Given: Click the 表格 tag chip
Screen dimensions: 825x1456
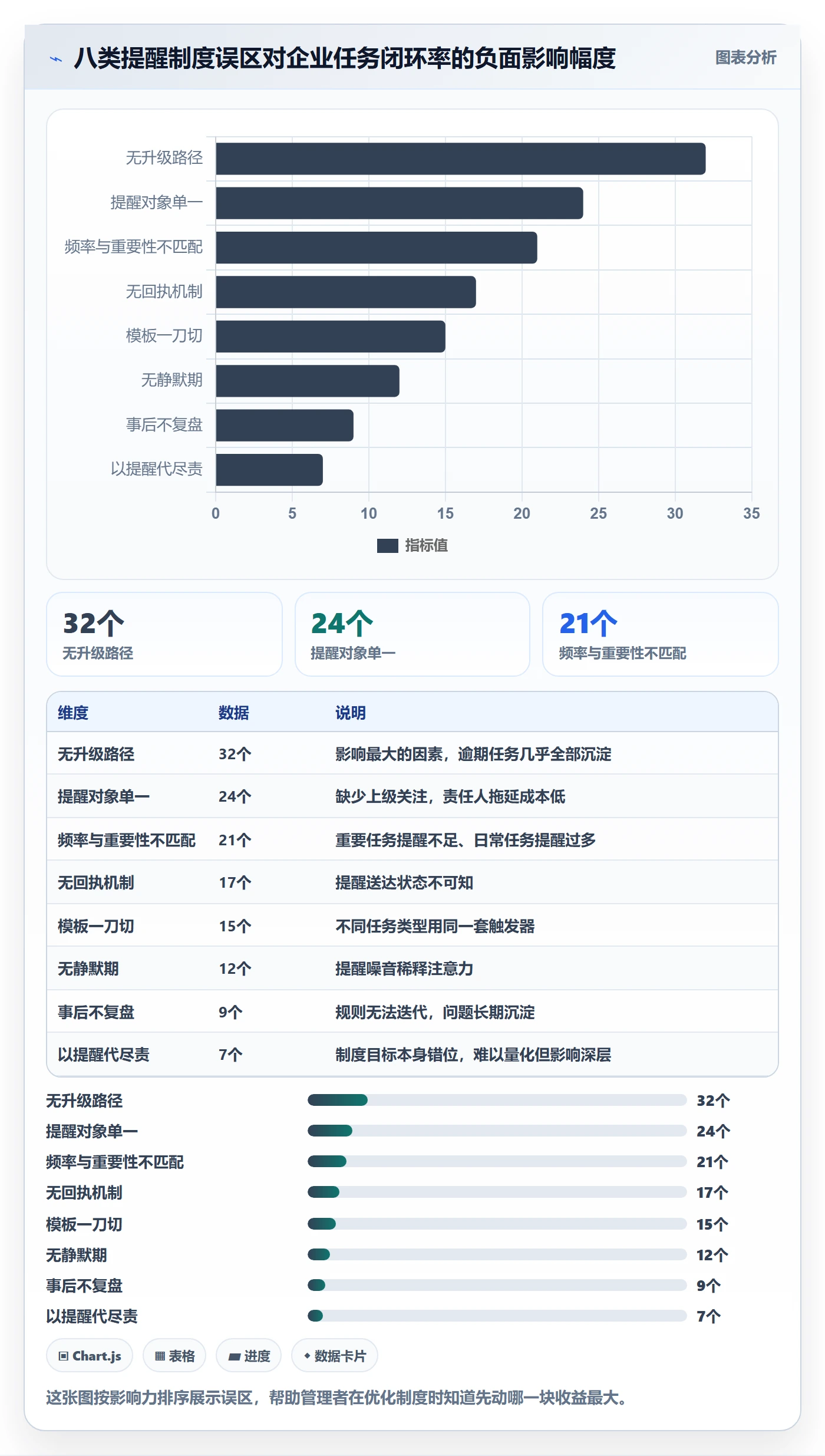Looking at the screenshot, I should (174, 1356).
